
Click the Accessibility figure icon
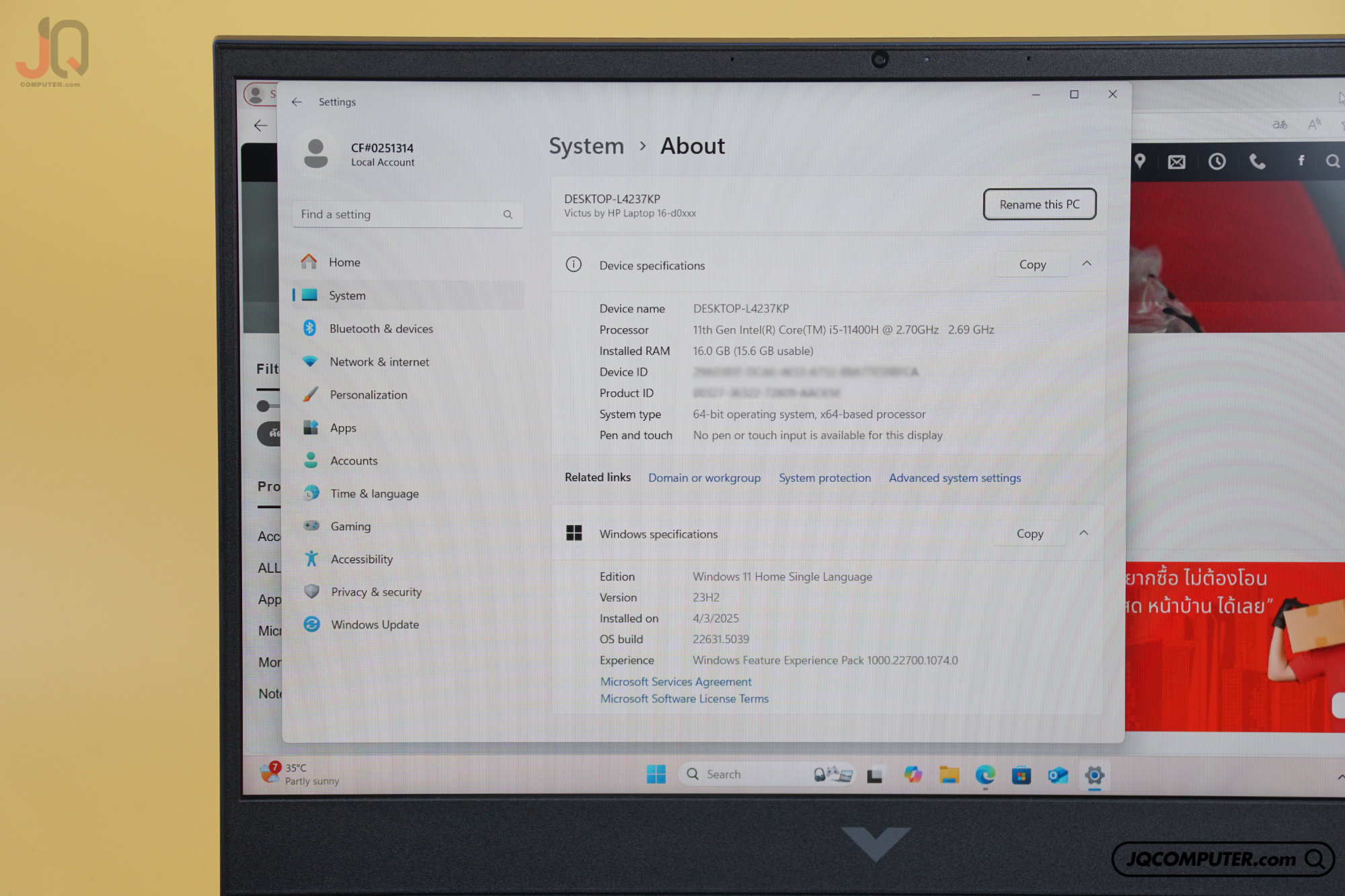[x=311, y=558]
